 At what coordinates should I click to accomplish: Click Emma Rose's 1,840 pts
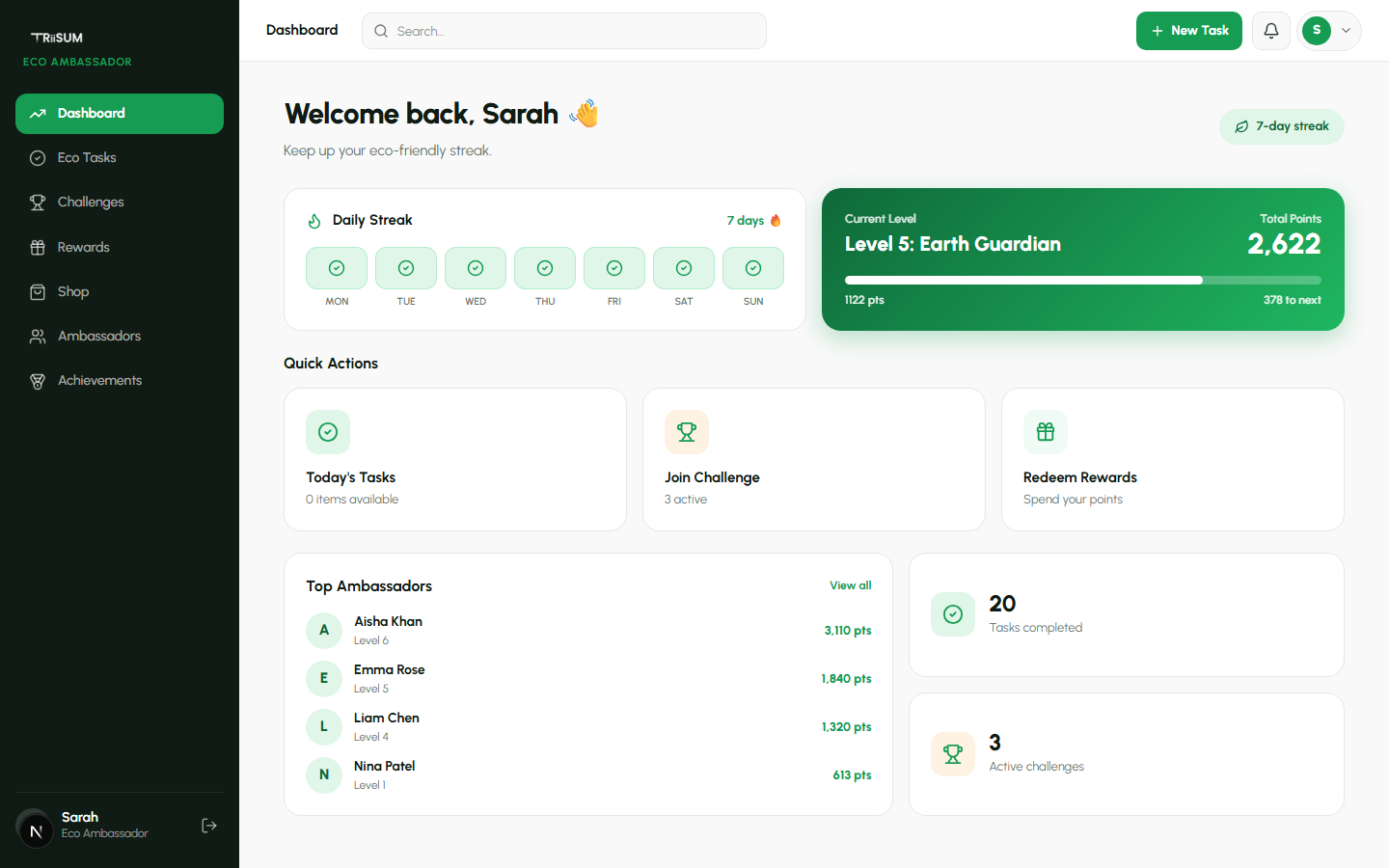[x=847, y=679]
